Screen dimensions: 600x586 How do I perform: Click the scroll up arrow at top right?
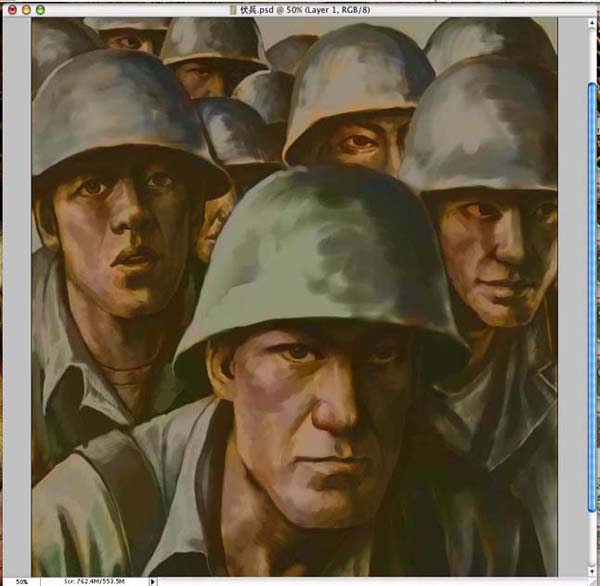(x=592, y=24)
